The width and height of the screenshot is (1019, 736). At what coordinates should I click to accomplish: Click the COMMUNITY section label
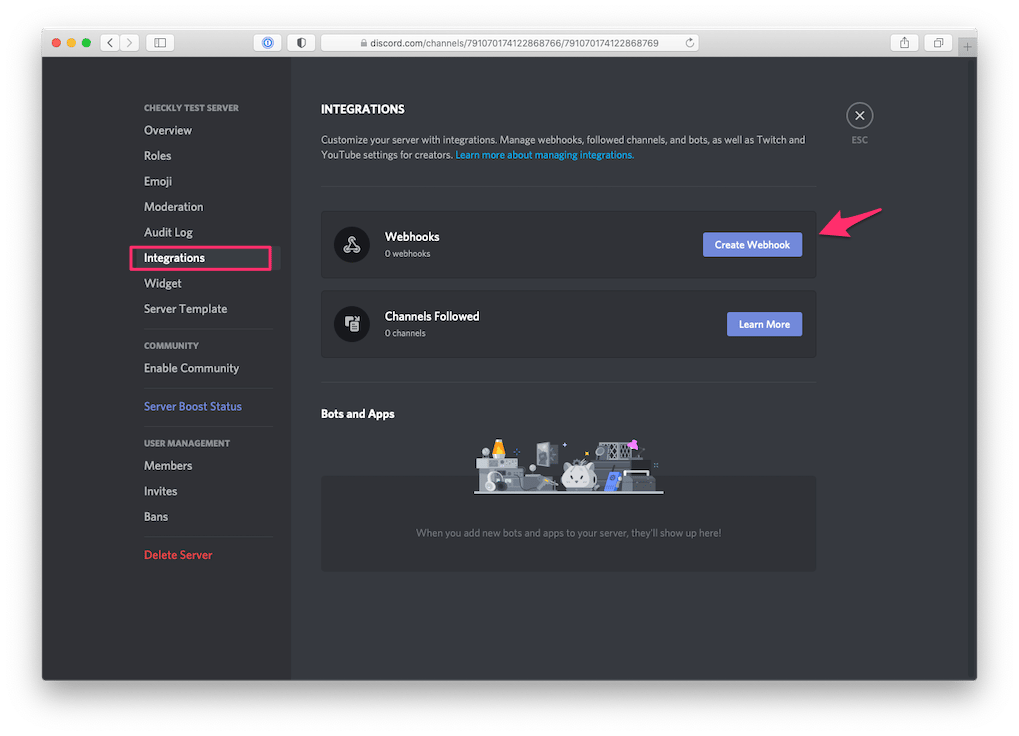click(x=171, y=346)
